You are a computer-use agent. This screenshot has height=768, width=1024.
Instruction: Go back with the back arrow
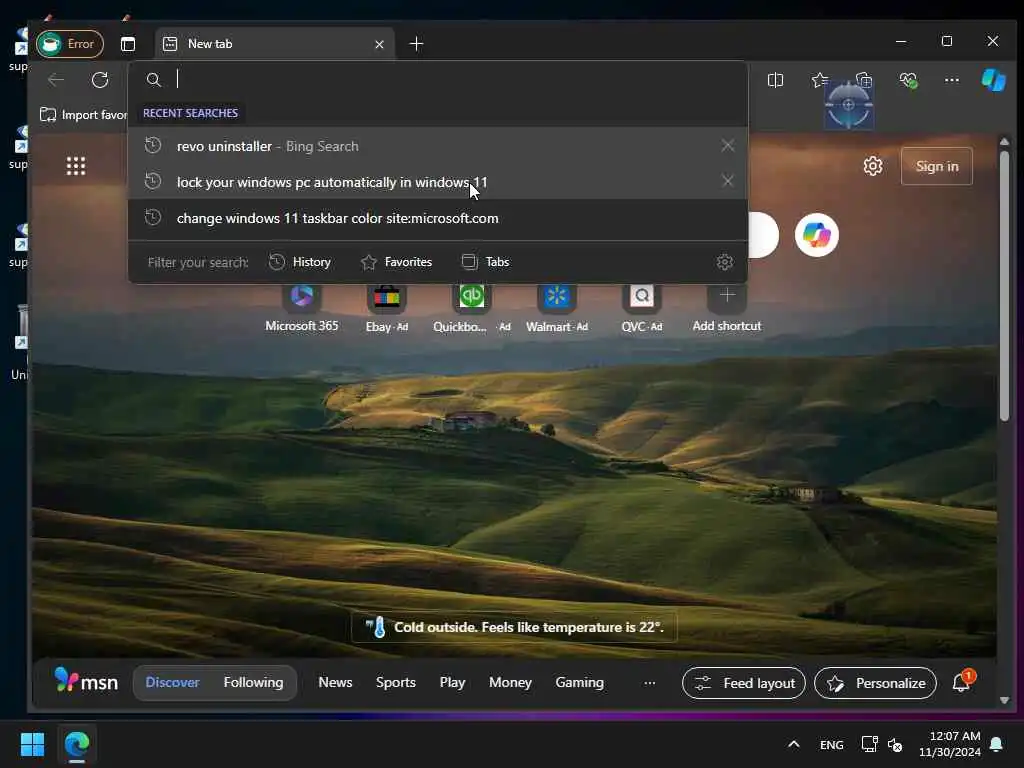click(56, 80)
